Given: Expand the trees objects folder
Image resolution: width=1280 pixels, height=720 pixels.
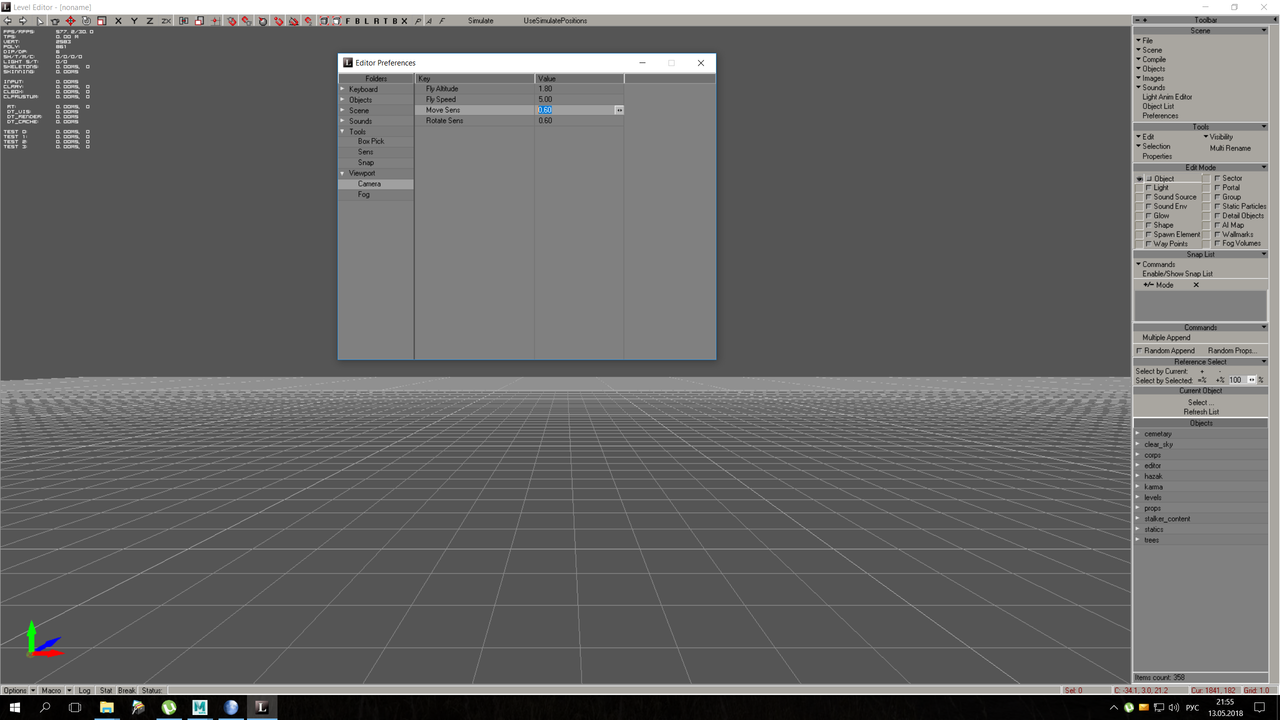Looking at the screenshot, I should click(x=1138, y=540).
